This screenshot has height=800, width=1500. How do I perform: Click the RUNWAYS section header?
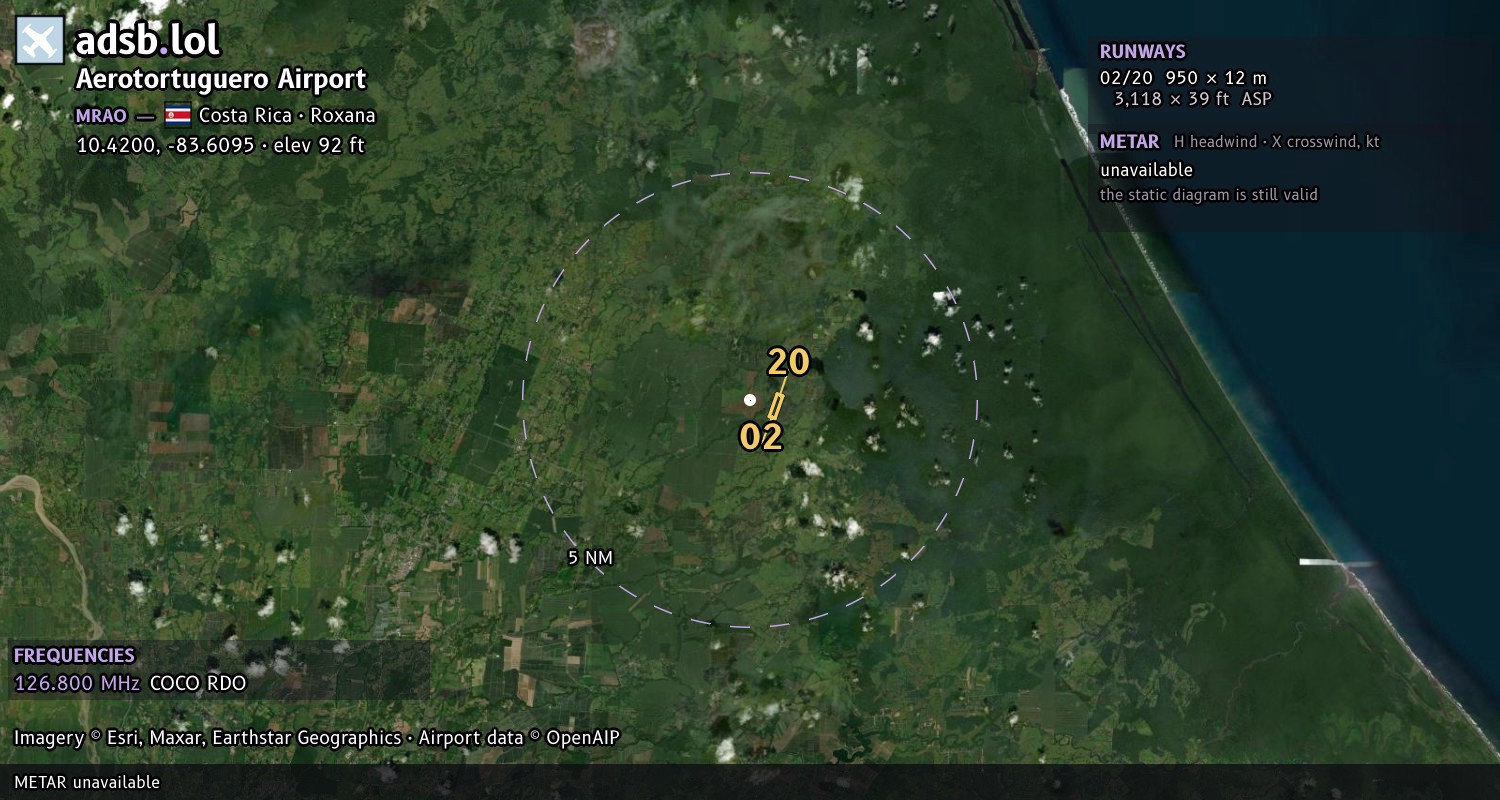[x=1143, y=52]
